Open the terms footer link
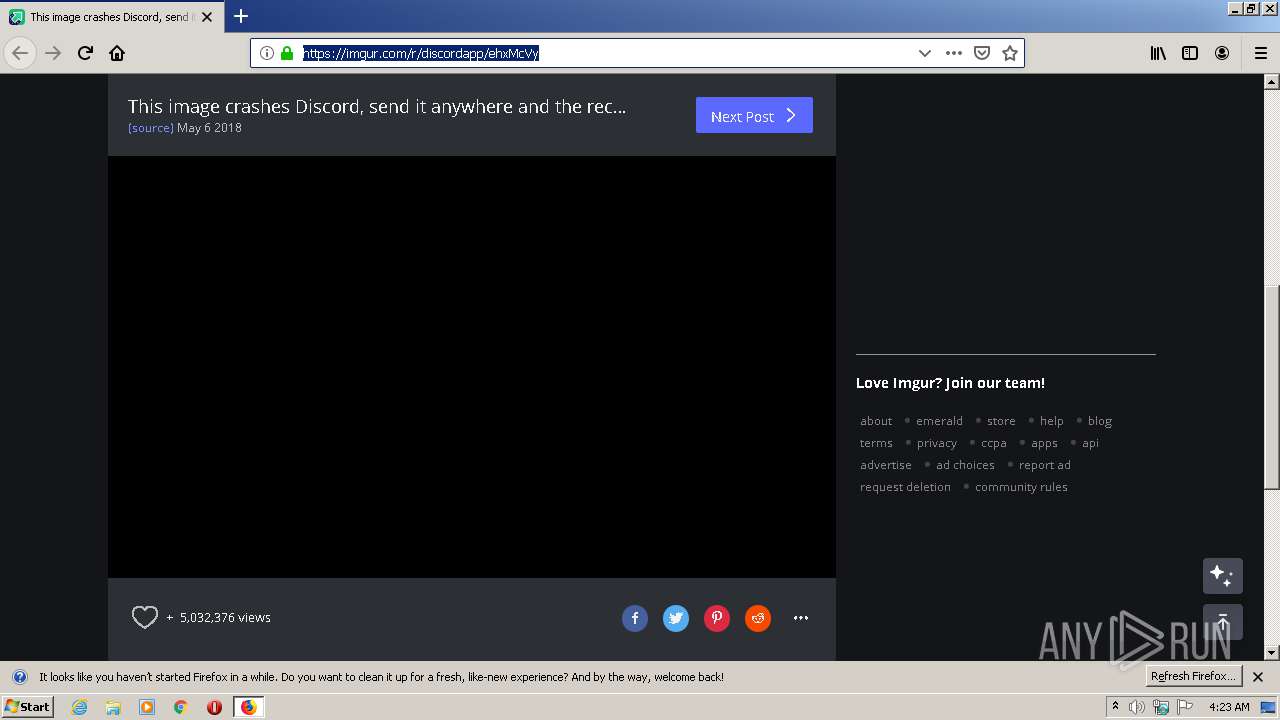Image resolution: width=1280 pixels, height=720 pixels. click(x=876, y=443)
